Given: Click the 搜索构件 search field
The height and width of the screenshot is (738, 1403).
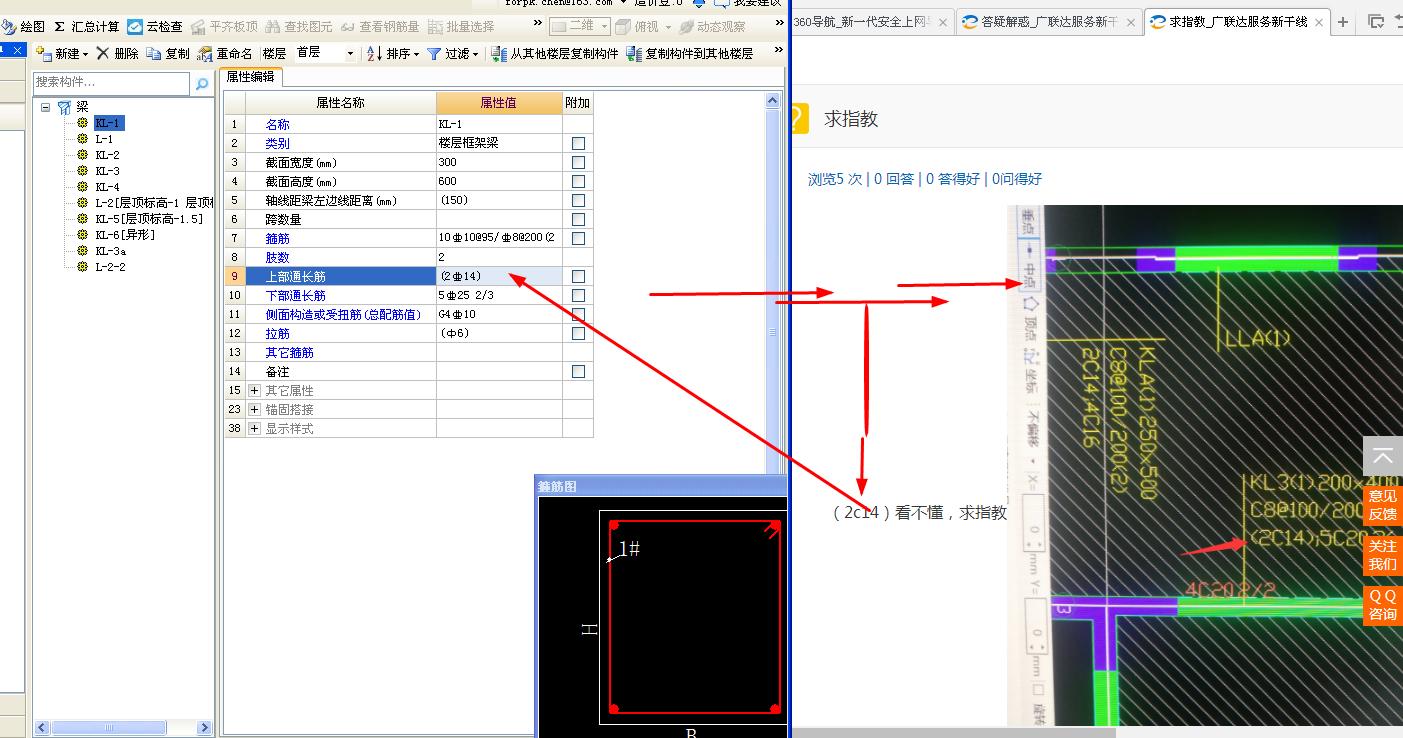Looking at the screenshot, I should [x=112, y=83].
